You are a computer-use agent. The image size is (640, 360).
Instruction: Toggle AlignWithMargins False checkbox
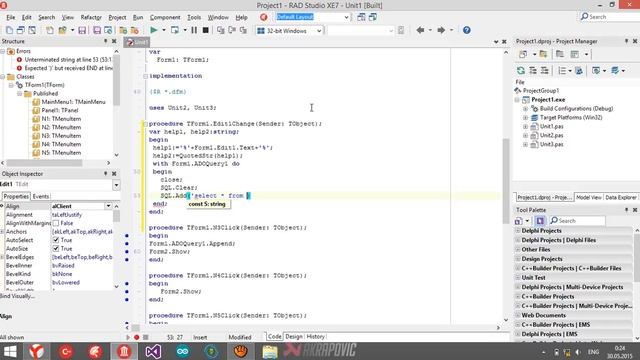point(56,223)
